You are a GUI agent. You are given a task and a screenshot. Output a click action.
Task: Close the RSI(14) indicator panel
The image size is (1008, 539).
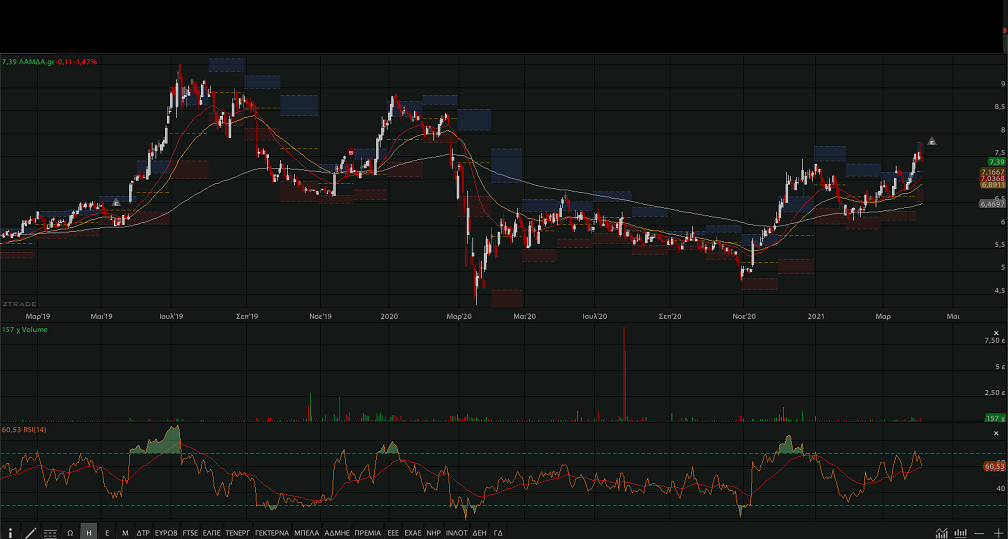995,432
